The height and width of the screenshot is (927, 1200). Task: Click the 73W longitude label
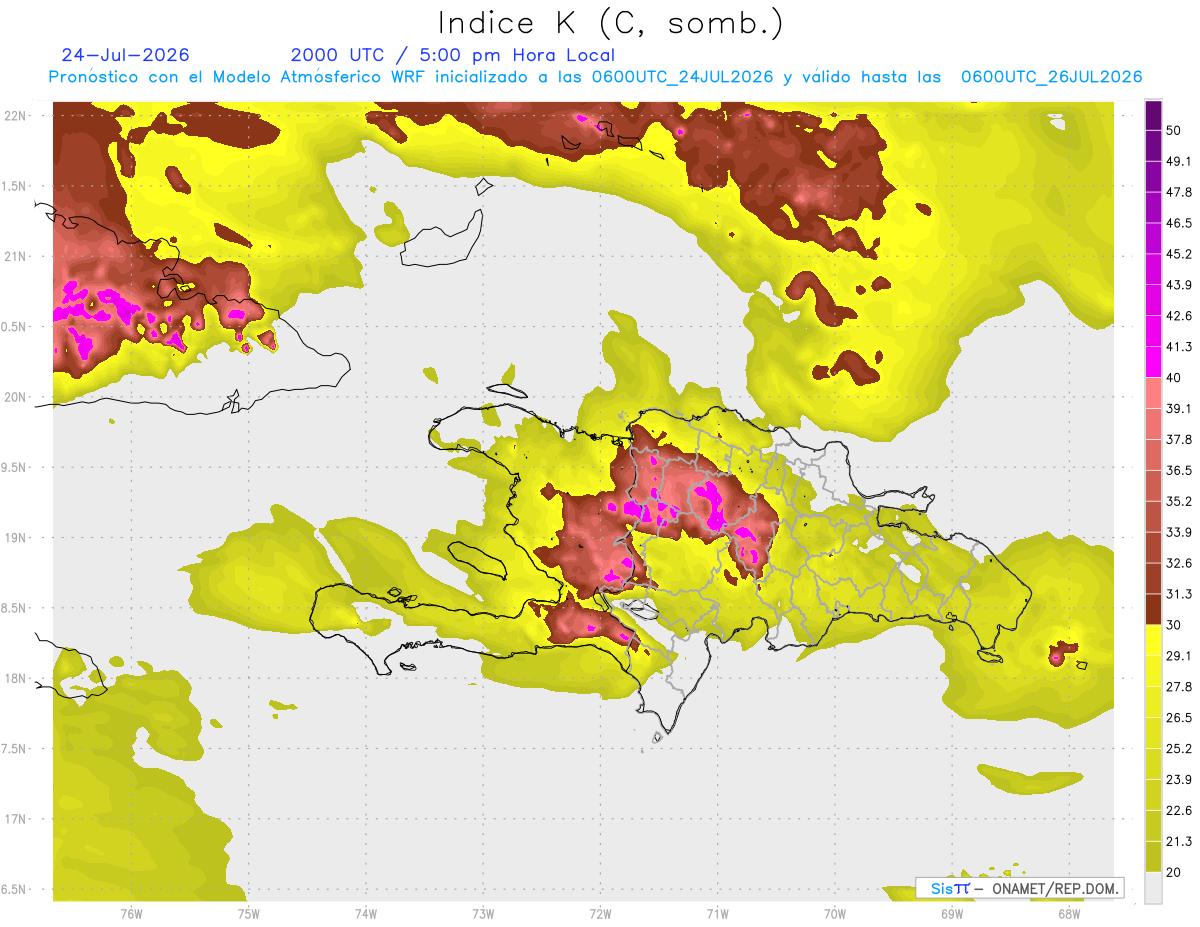(x=483, y=913)
